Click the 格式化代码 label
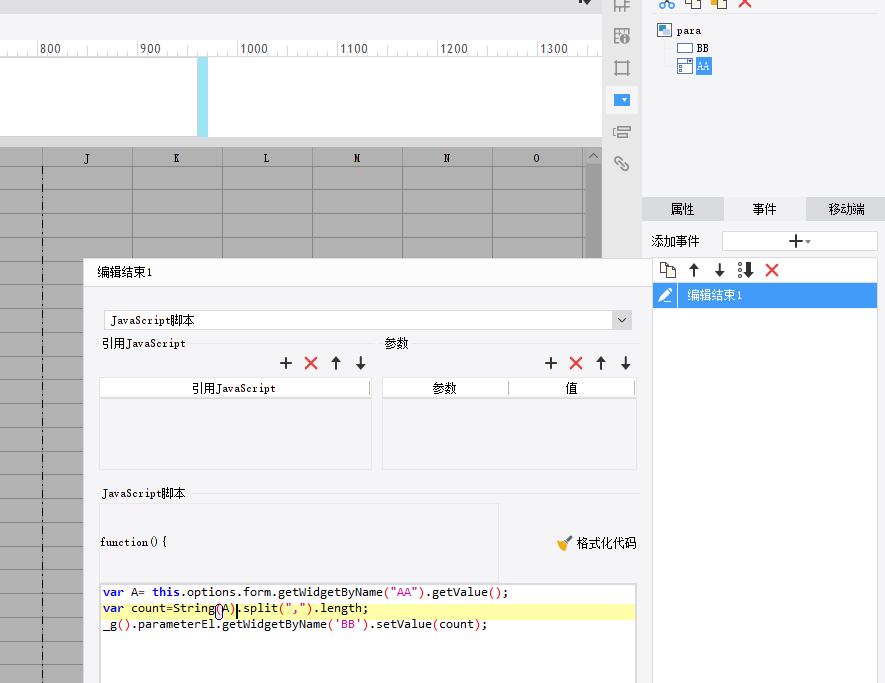885x683 pixels. (606, 543)
